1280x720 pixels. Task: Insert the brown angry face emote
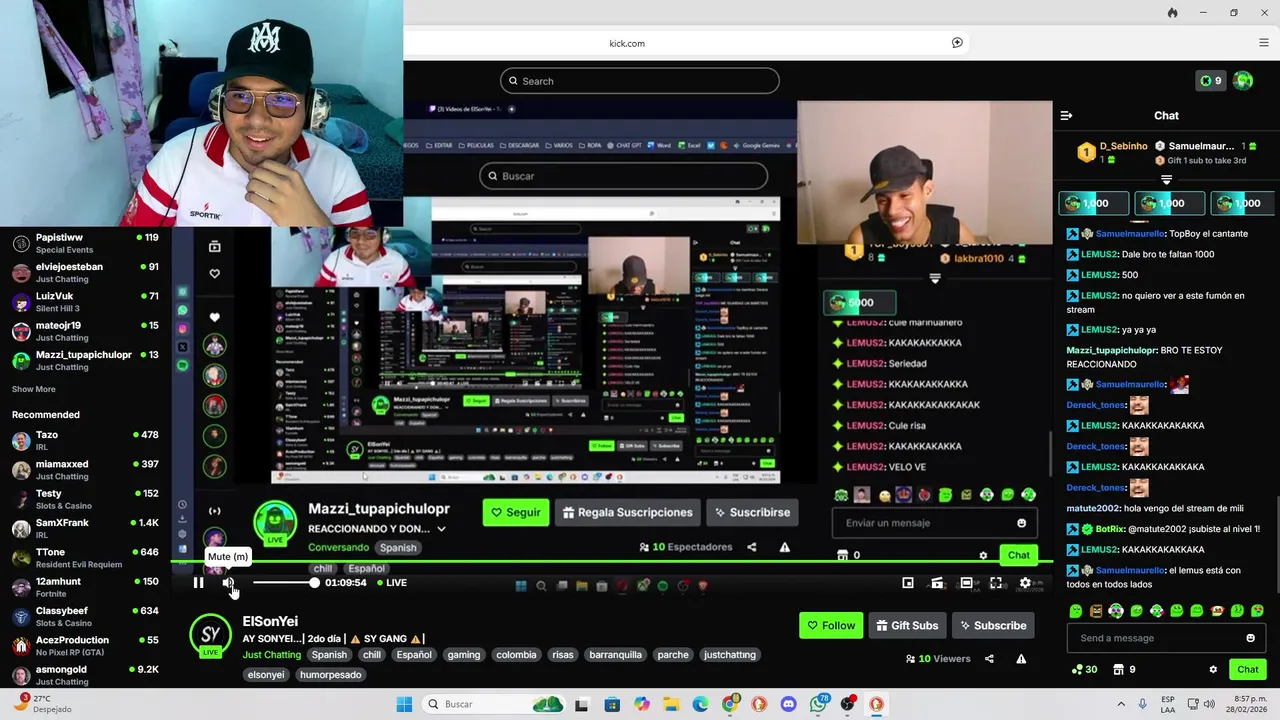[x=1096, y=611]
